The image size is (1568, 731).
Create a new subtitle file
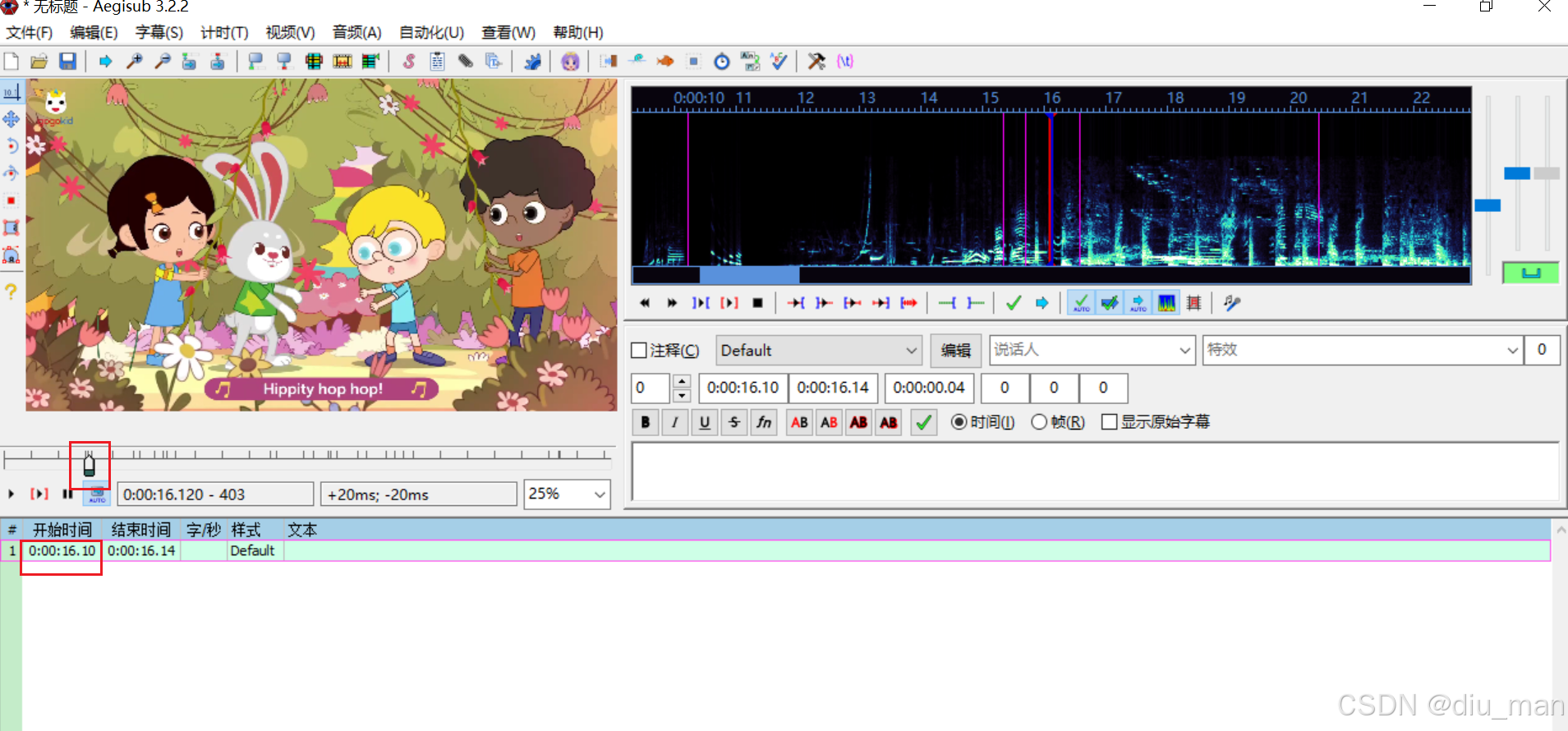pyautogui.click(x=11, y=61)
